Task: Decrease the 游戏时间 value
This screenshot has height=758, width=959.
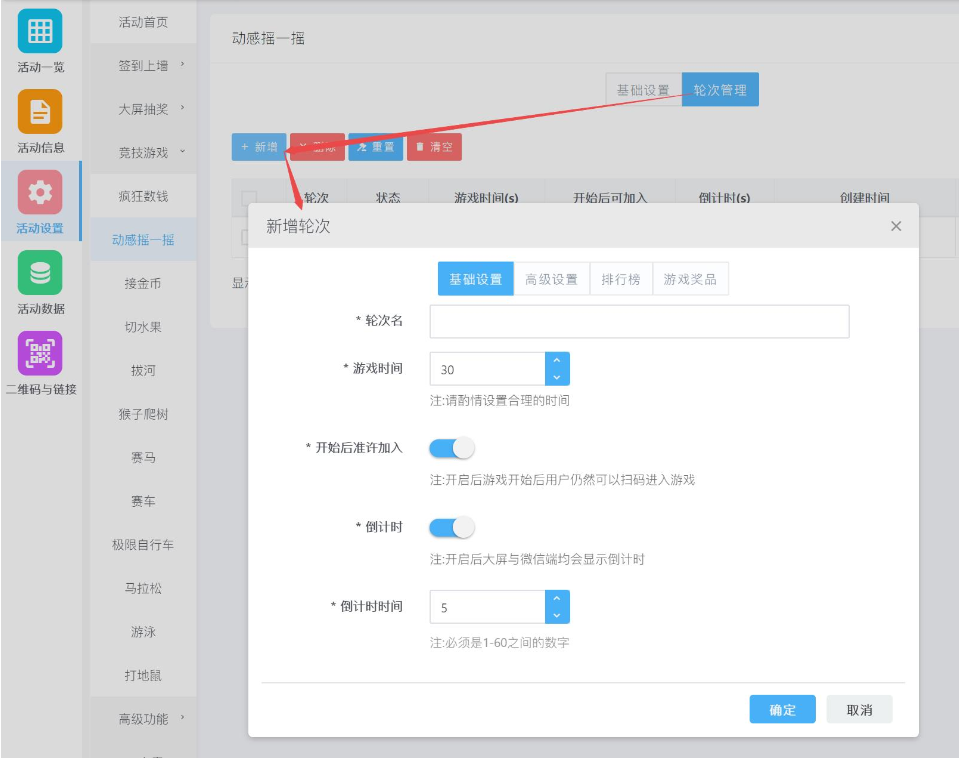Action: coord(557,377)
